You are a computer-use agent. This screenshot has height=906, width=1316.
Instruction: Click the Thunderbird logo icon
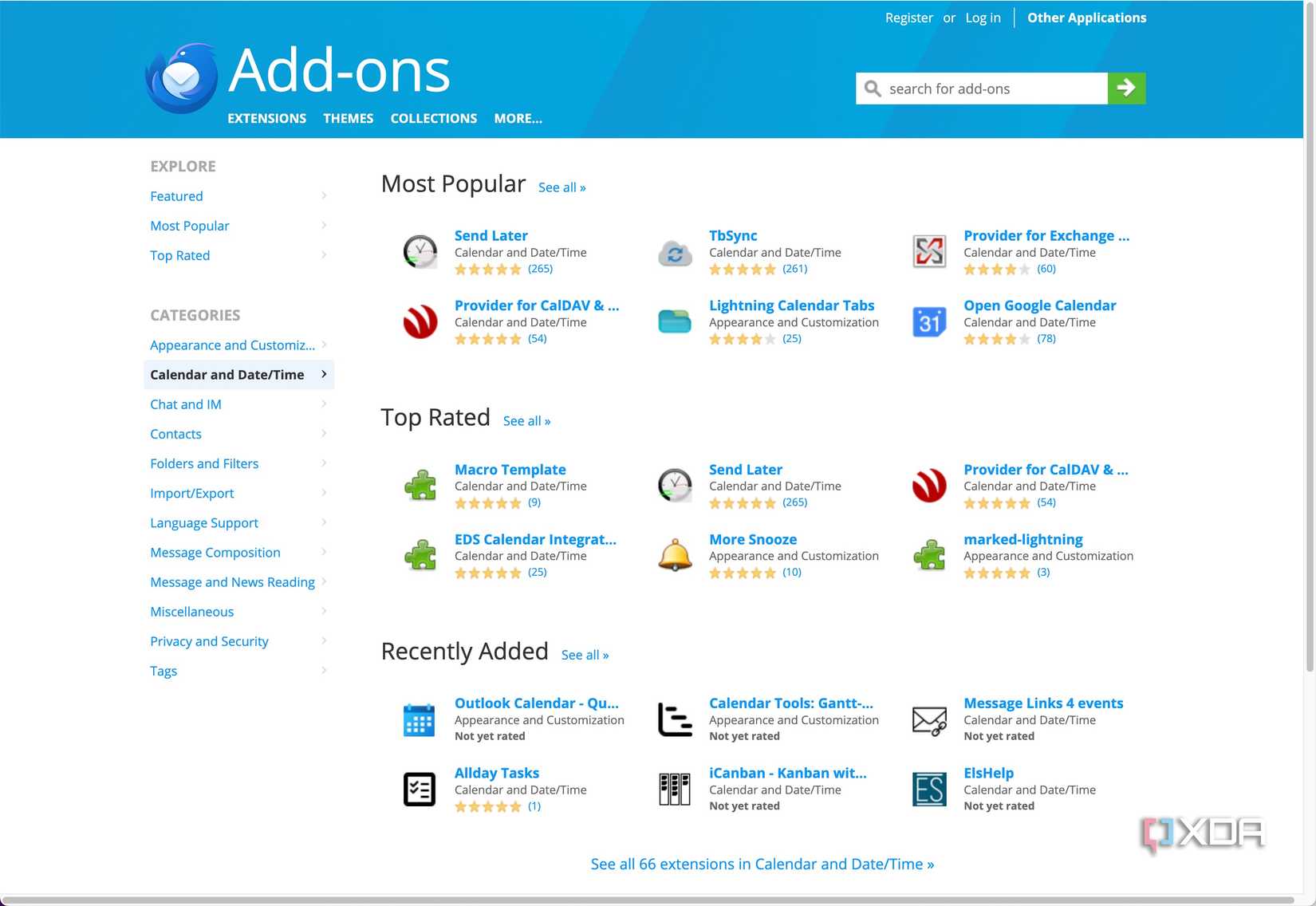(182, 78)
